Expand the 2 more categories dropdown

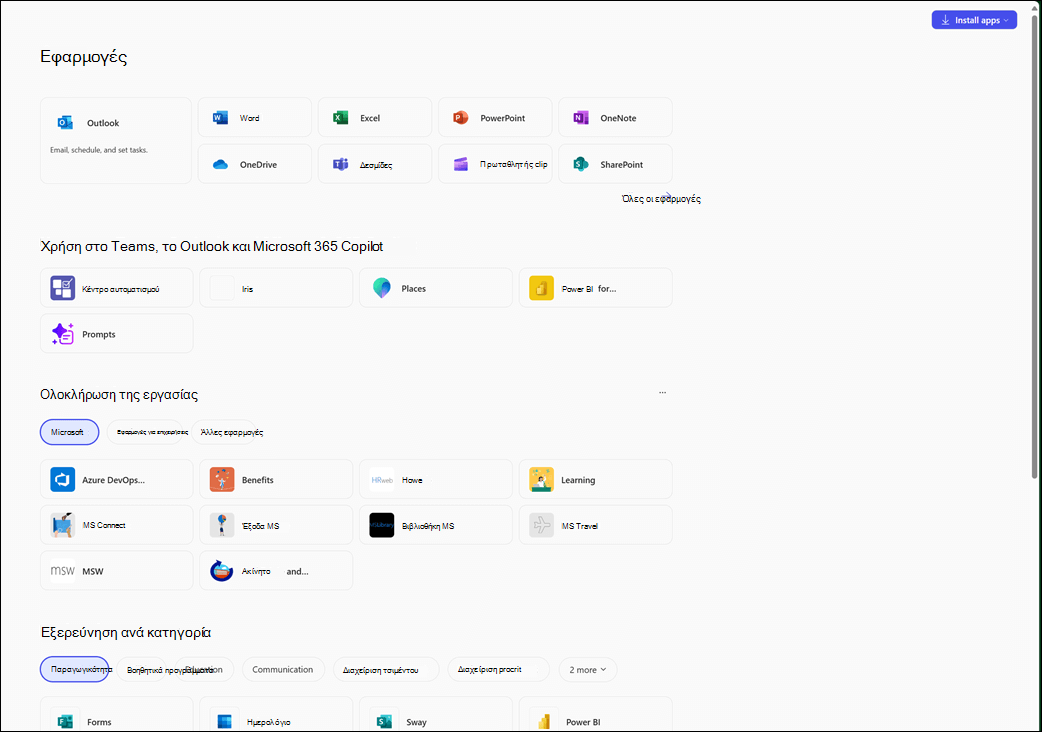(587, 670)
